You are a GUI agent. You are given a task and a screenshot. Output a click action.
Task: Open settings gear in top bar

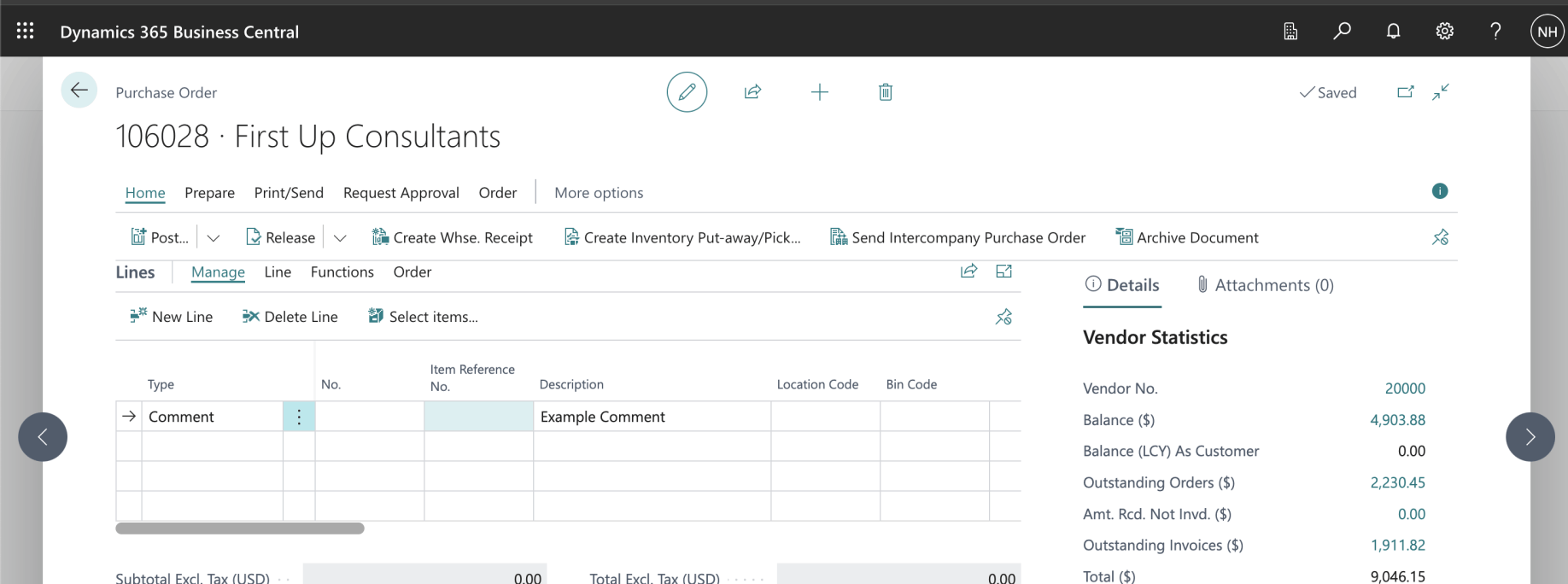(1444, 32)
